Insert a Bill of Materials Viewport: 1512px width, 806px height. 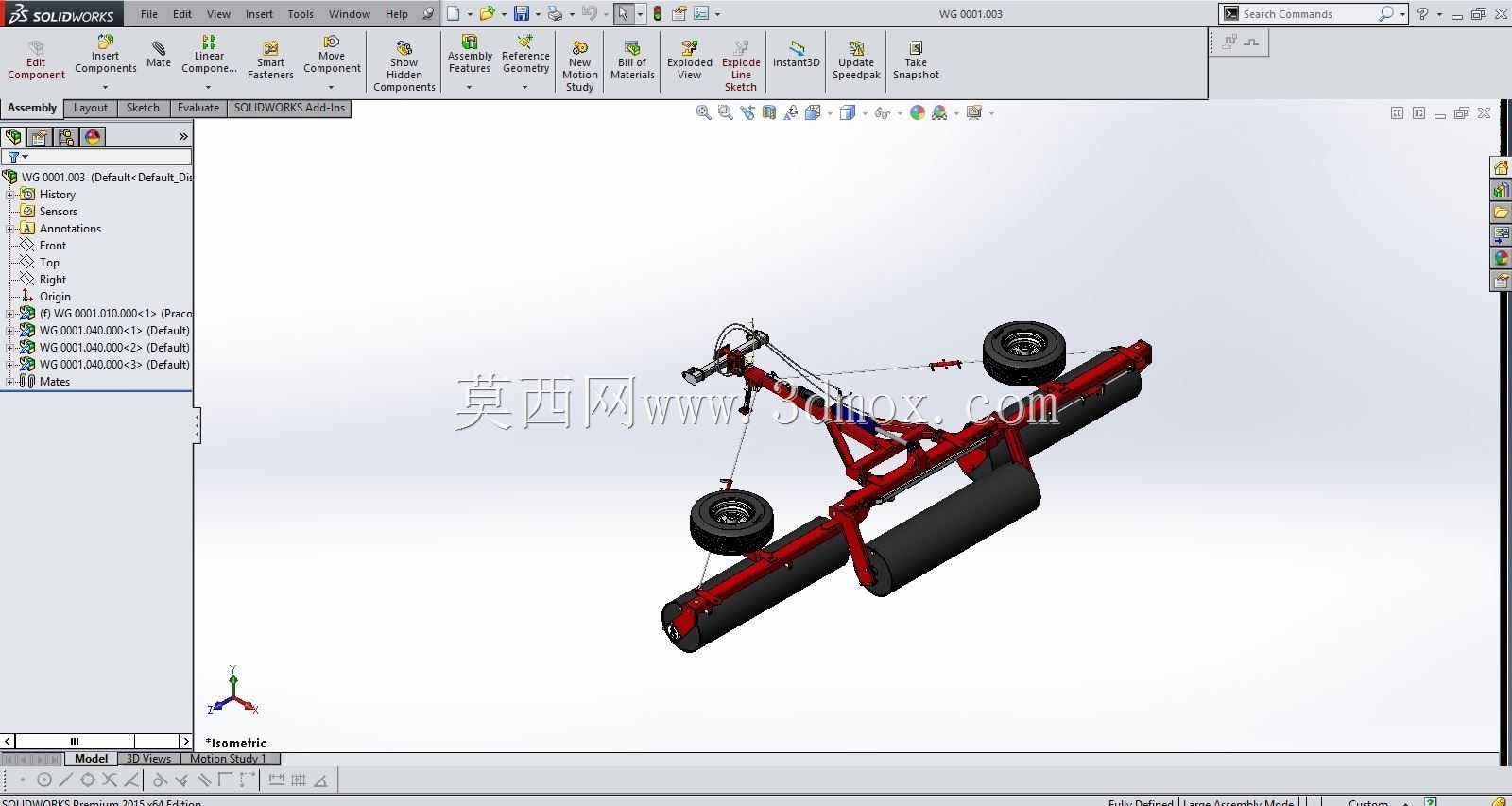[632, 60]
